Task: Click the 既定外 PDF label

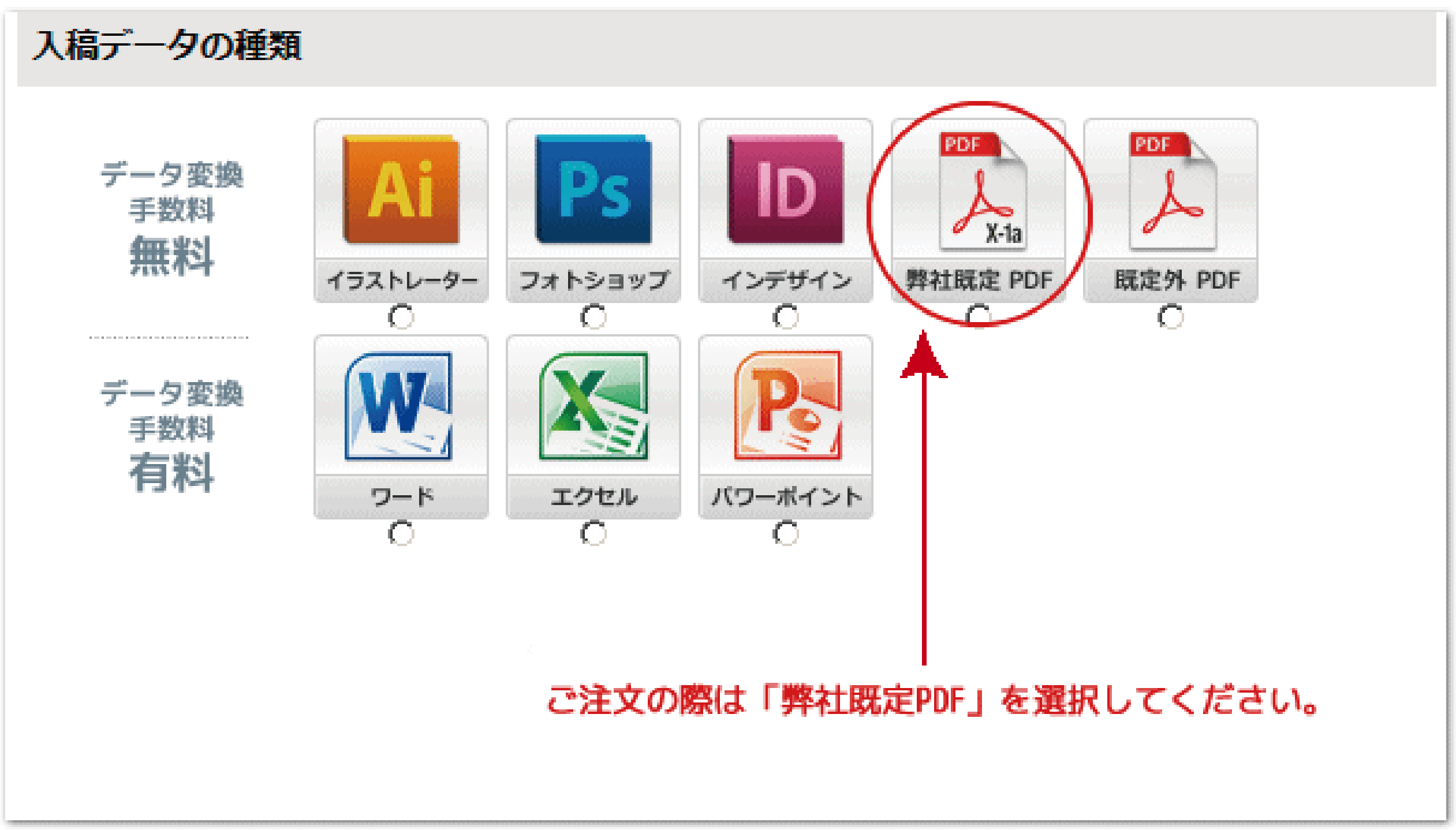Action: click(1177, 281)
